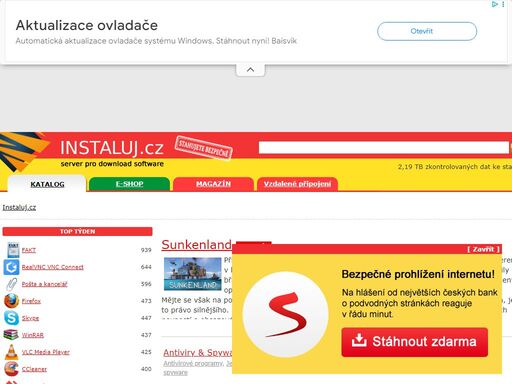Click the INSTALUJ.cz site title
This screenshot has height=384, width=512.
pyautogui.click(x=112, y=148)
